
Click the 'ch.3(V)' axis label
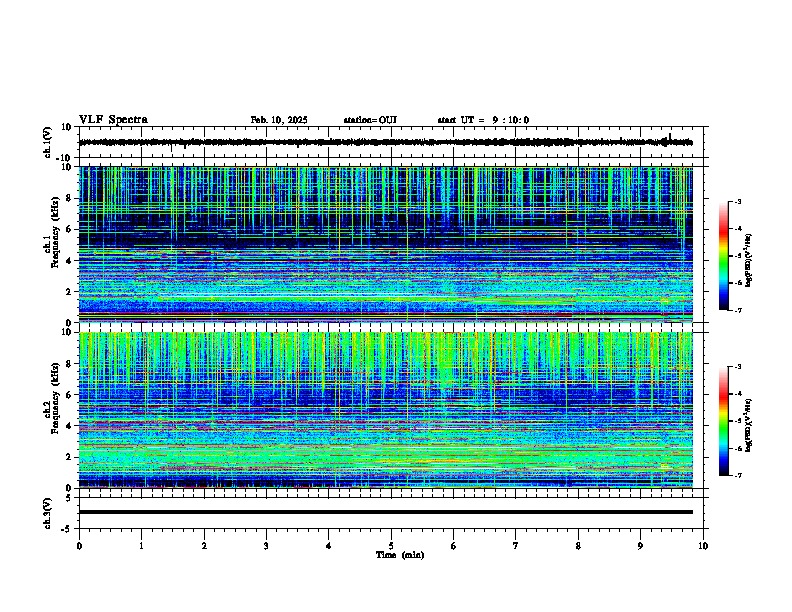(x=47, y=513)
